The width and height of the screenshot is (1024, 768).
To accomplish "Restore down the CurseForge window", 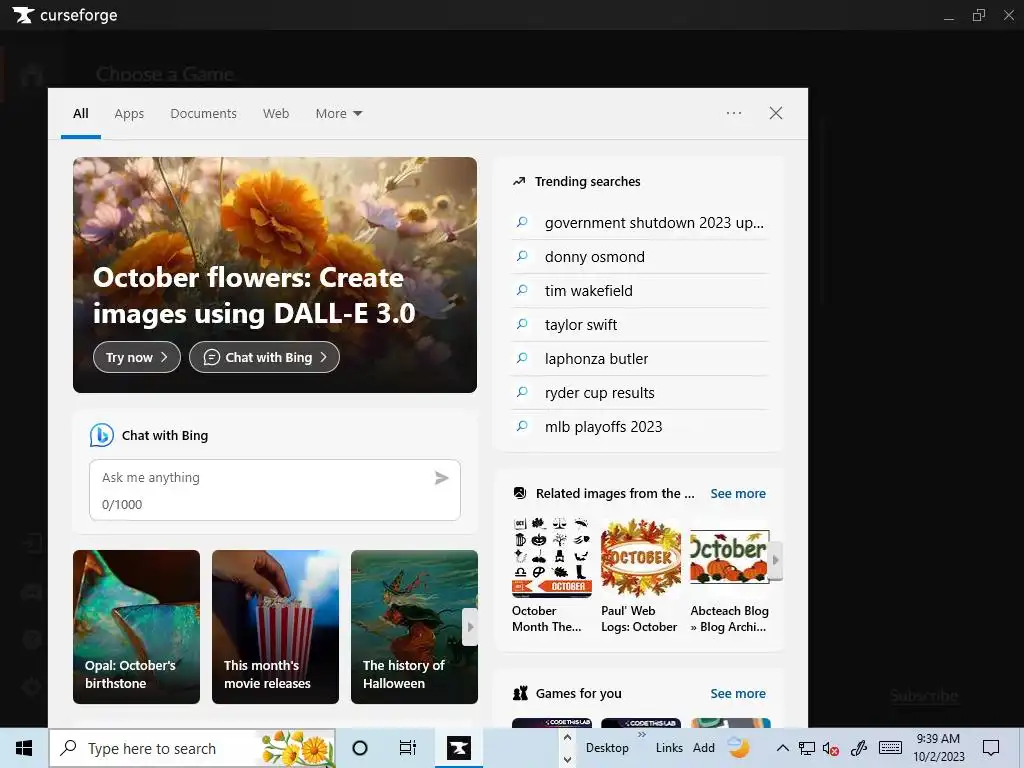I will click(x=978, y=15).
